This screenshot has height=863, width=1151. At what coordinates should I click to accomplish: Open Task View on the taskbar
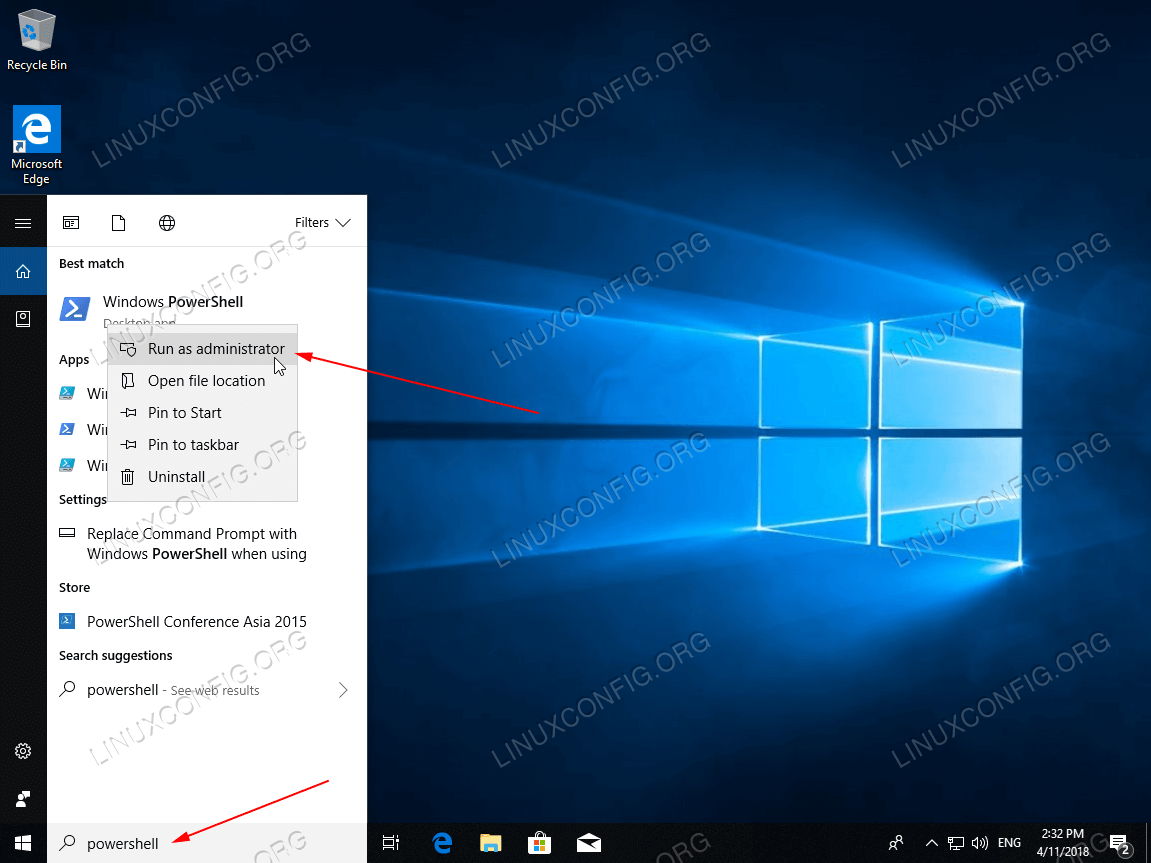pyautogui.click(x=391, y=843)
